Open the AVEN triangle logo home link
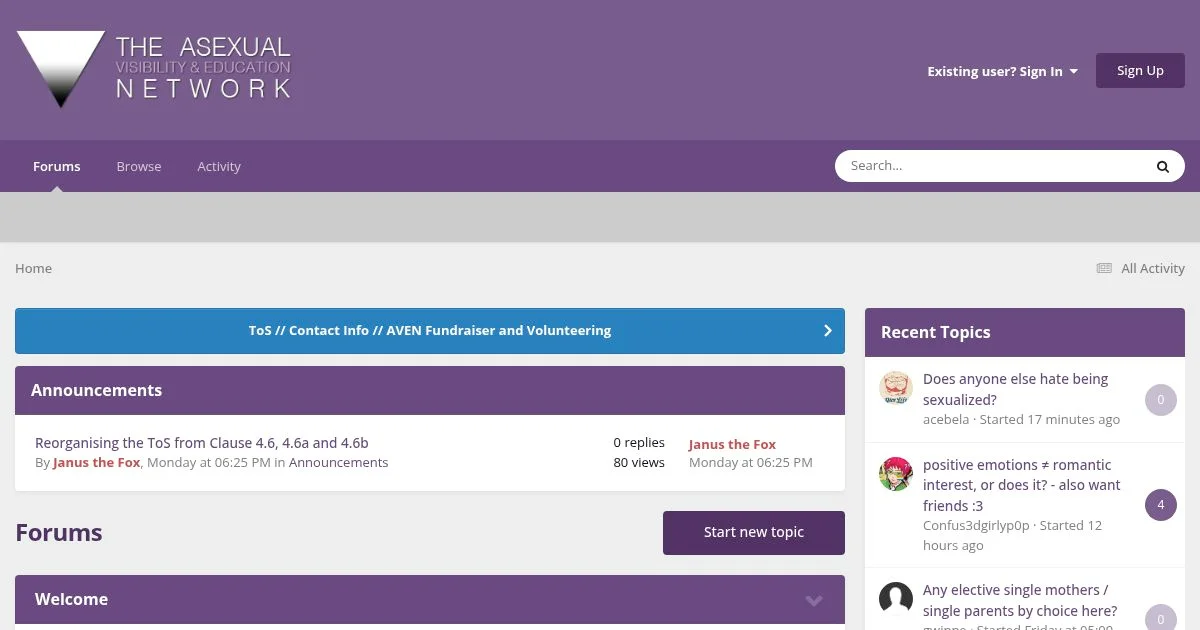The width and height of the screenshot is (1200, 630). pos(154,69)
